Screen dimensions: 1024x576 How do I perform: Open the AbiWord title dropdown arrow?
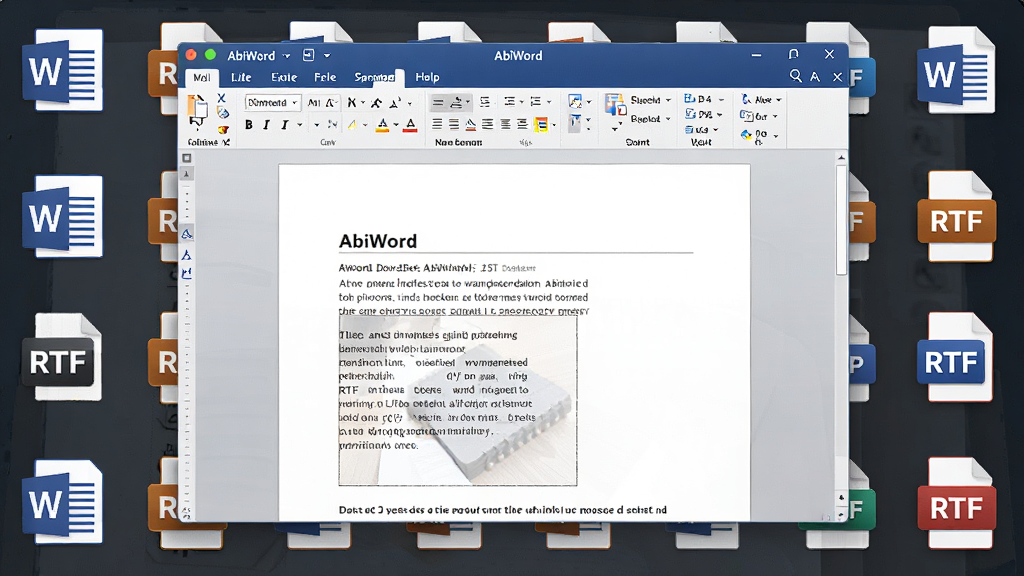(x=287, y=56)
